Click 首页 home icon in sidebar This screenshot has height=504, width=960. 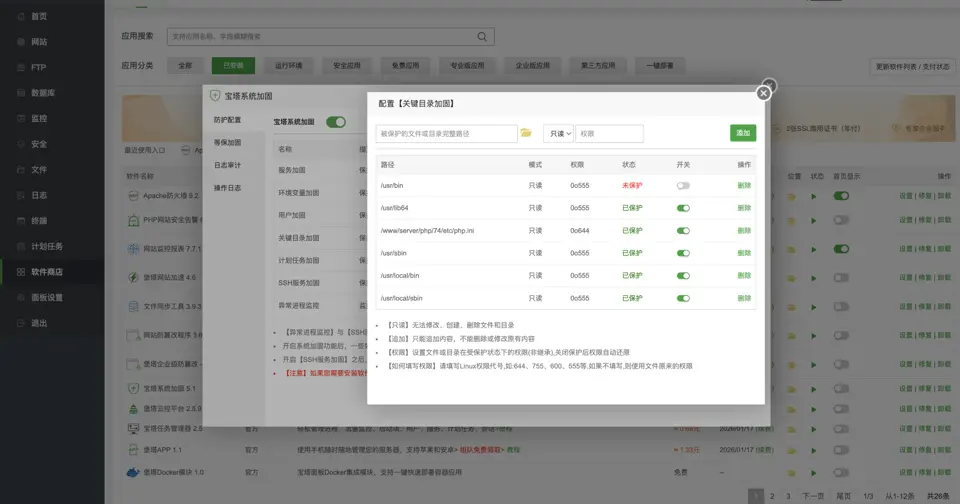click(x=21, y=17)
